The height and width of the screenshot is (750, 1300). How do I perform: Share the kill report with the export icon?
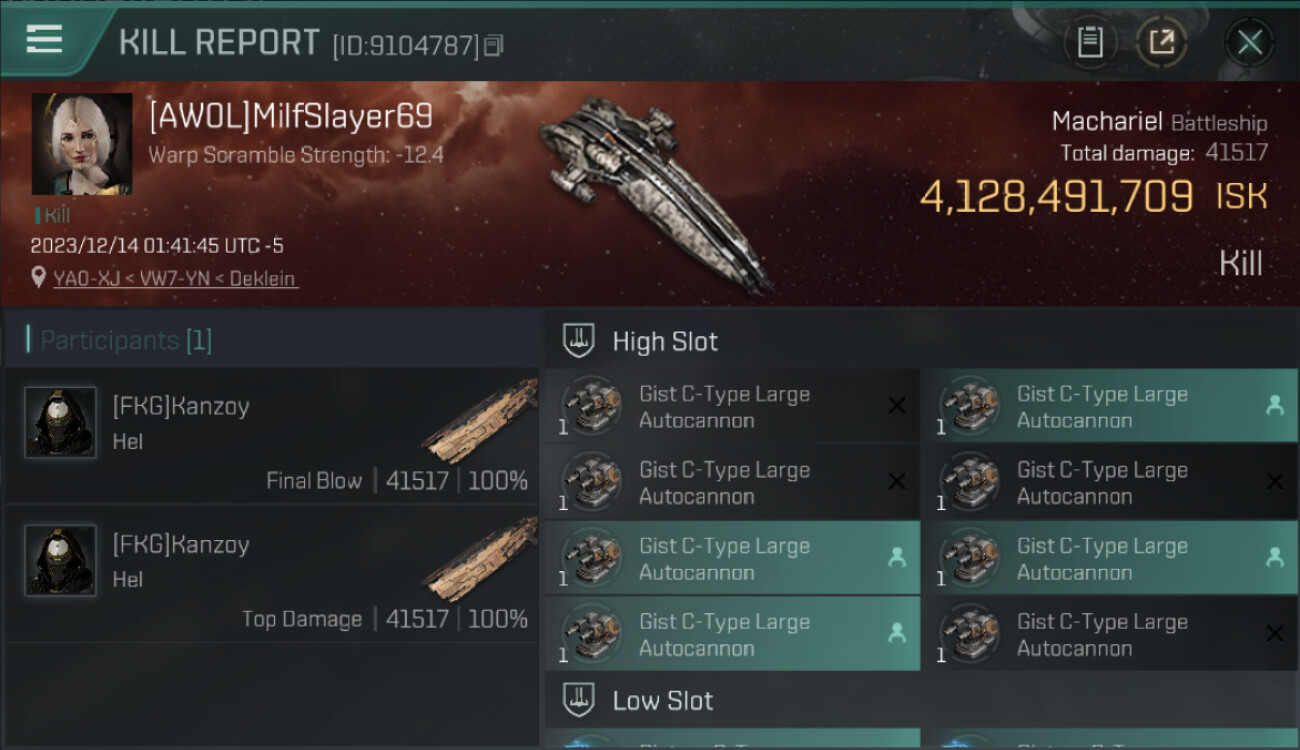pos(1161,42)
